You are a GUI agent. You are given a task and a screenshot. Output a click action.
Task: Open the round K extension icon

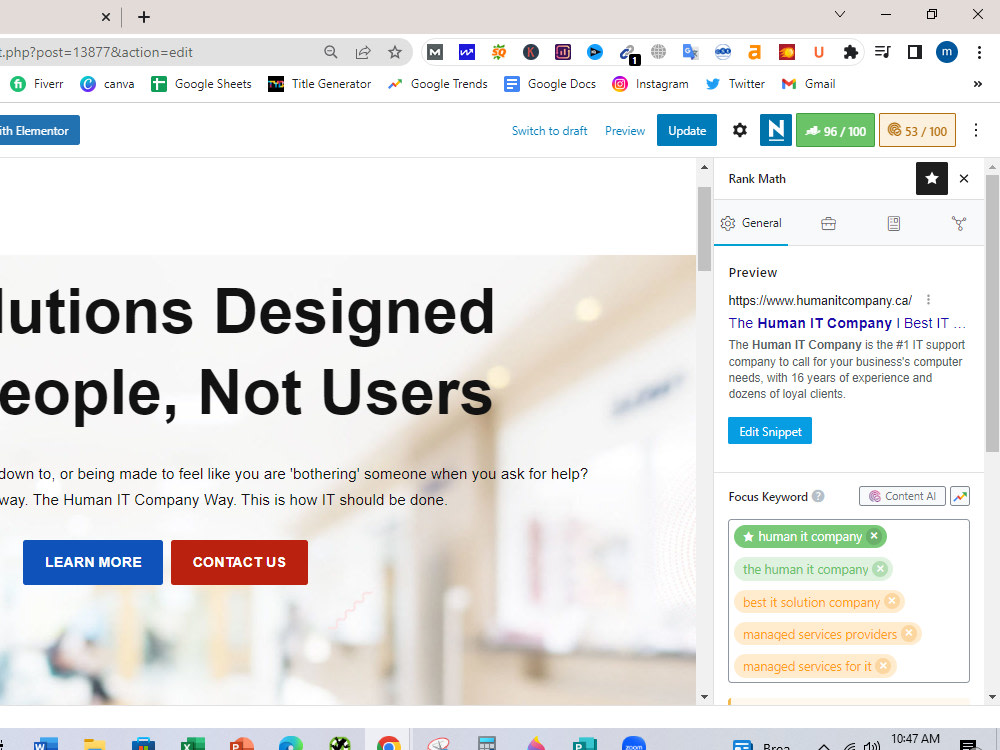click(531, 52)
